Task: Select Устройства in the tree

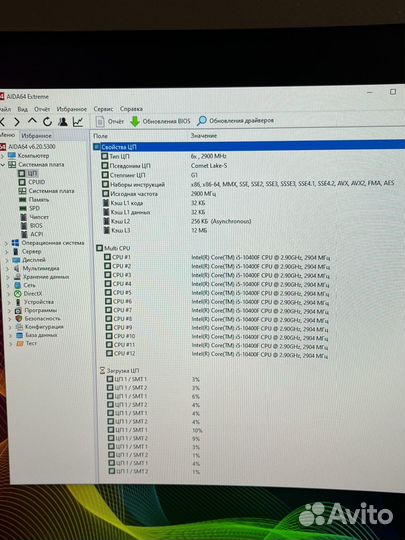Action: 39,302
